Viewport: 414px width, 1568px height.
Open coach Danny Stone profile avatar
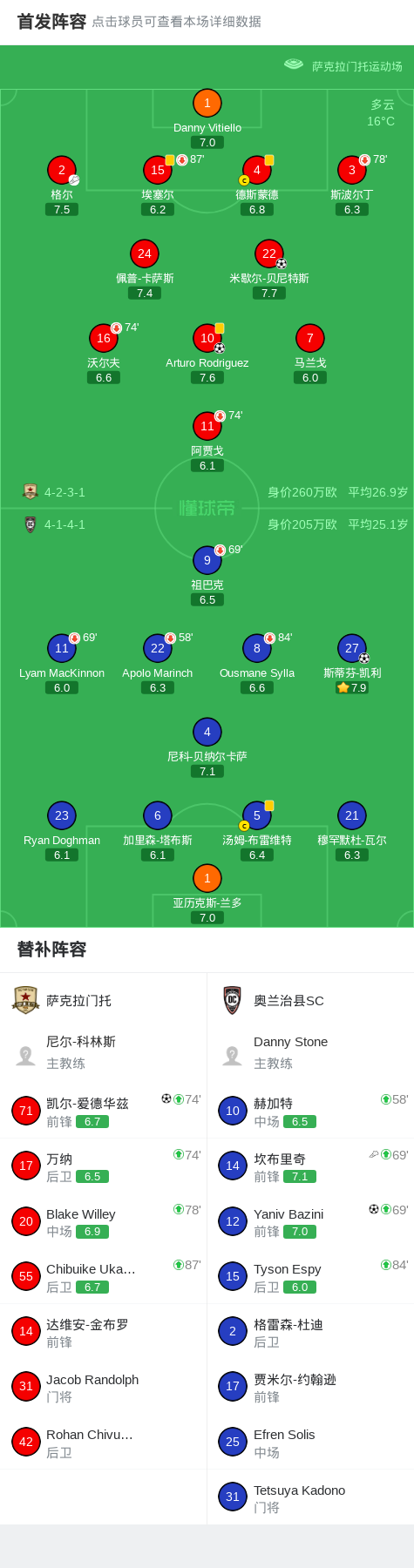tap(233, 1055)
